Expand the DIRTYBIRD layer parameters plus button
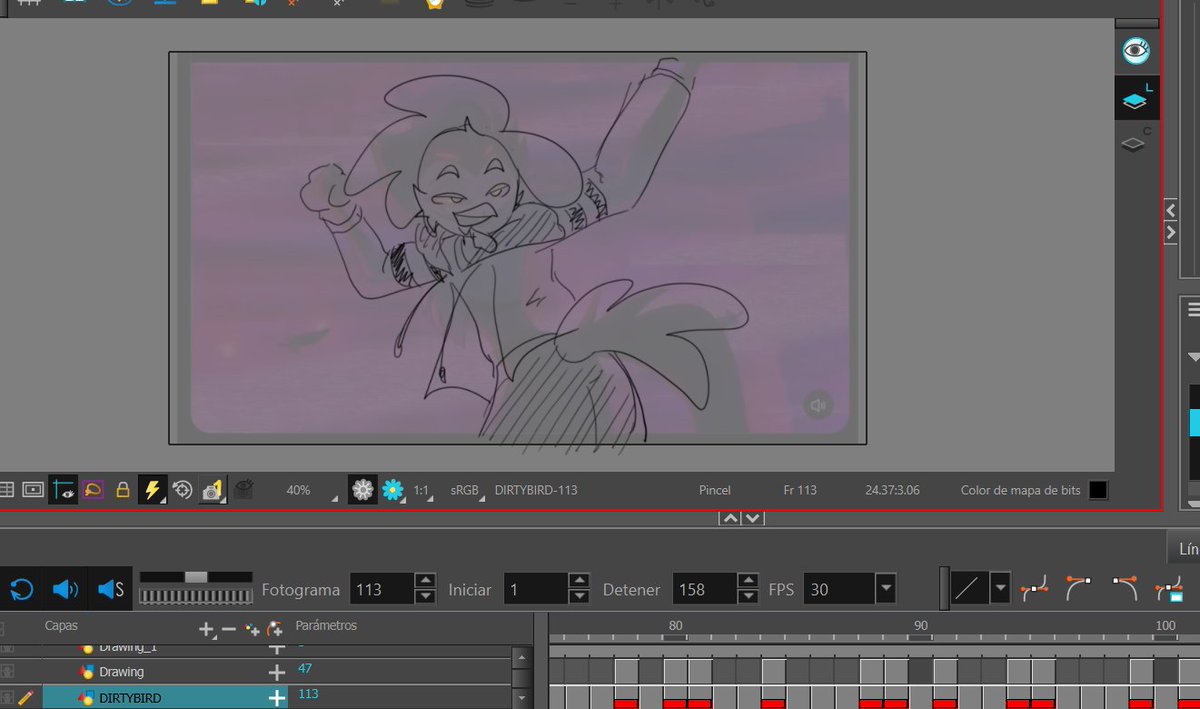Screen dimensions: 1200x709 [276, 698]
